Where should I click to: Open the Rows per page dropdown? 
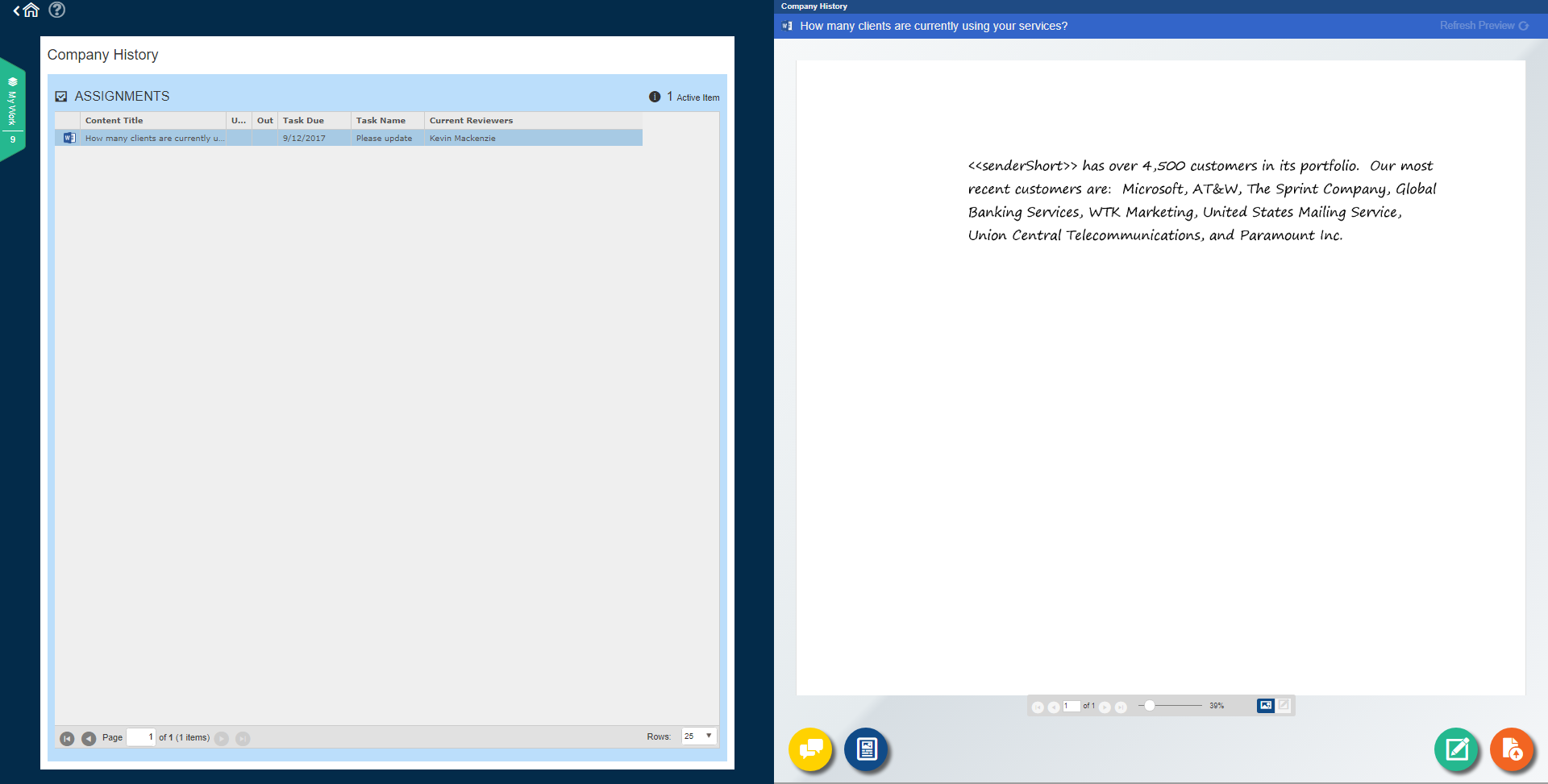point(699,736)
